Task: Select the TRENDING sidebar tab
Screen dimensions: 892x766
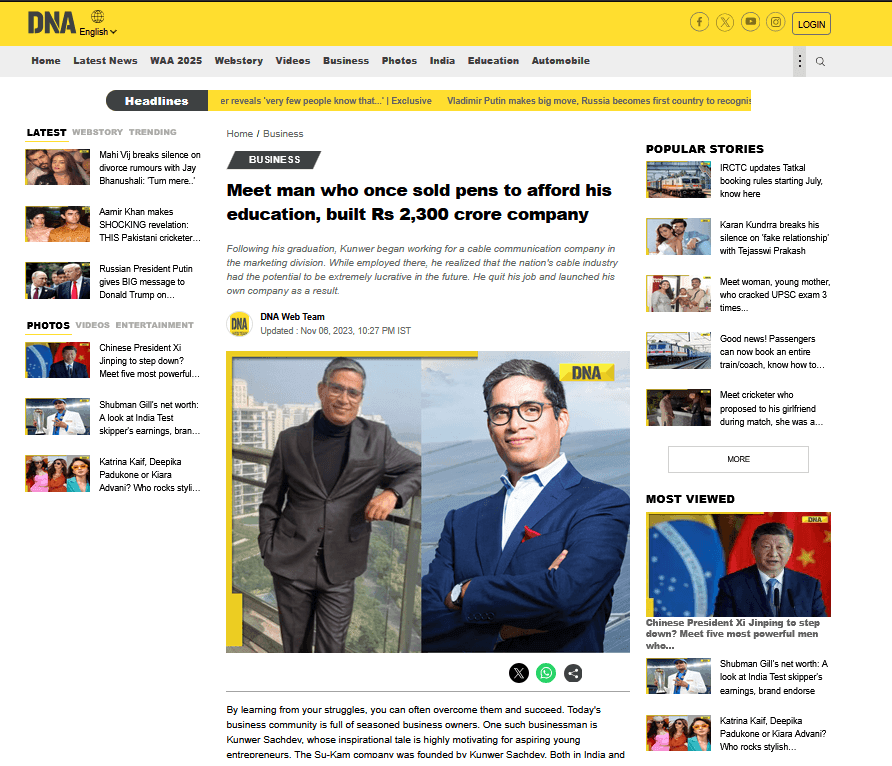Action: (x=152, y=132)
